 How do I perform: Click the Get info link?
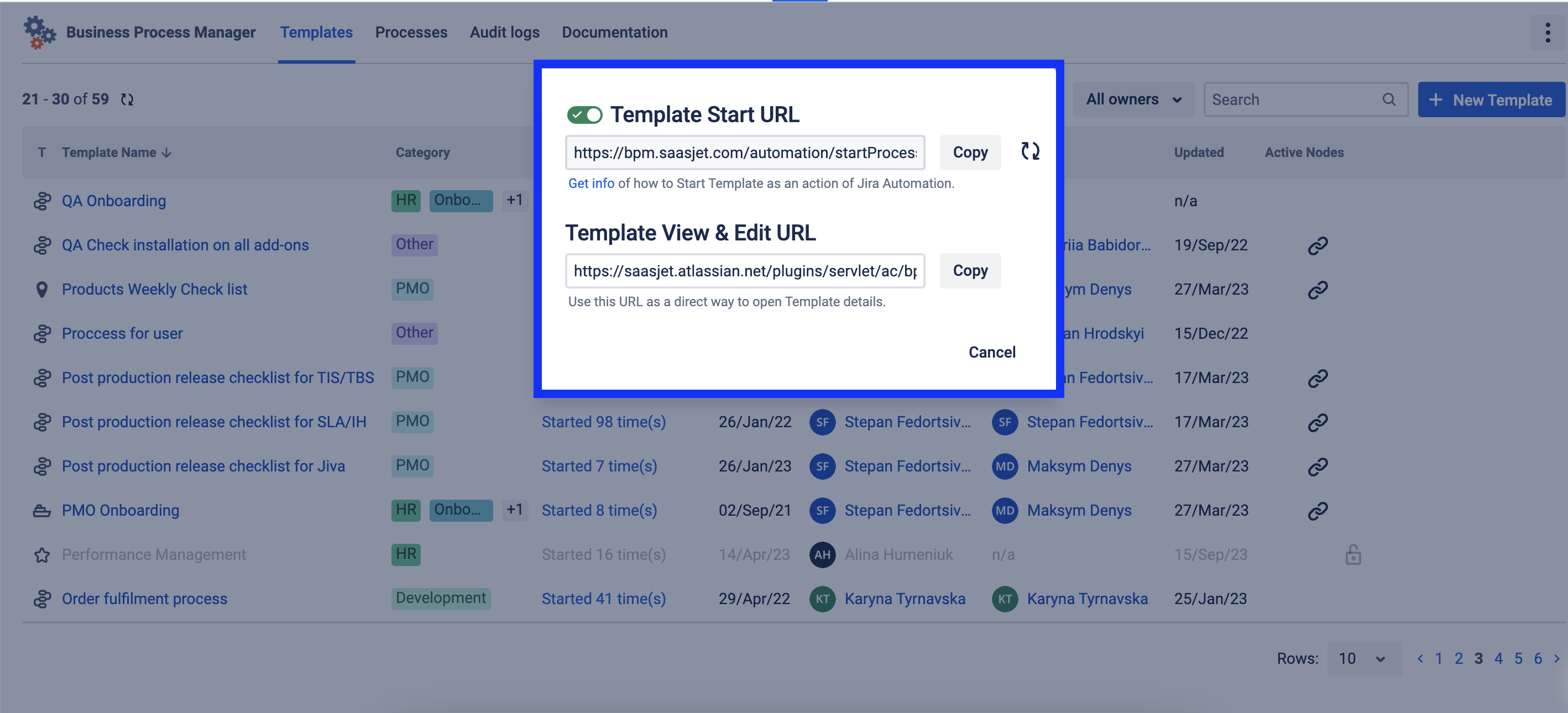pos(590,183)
